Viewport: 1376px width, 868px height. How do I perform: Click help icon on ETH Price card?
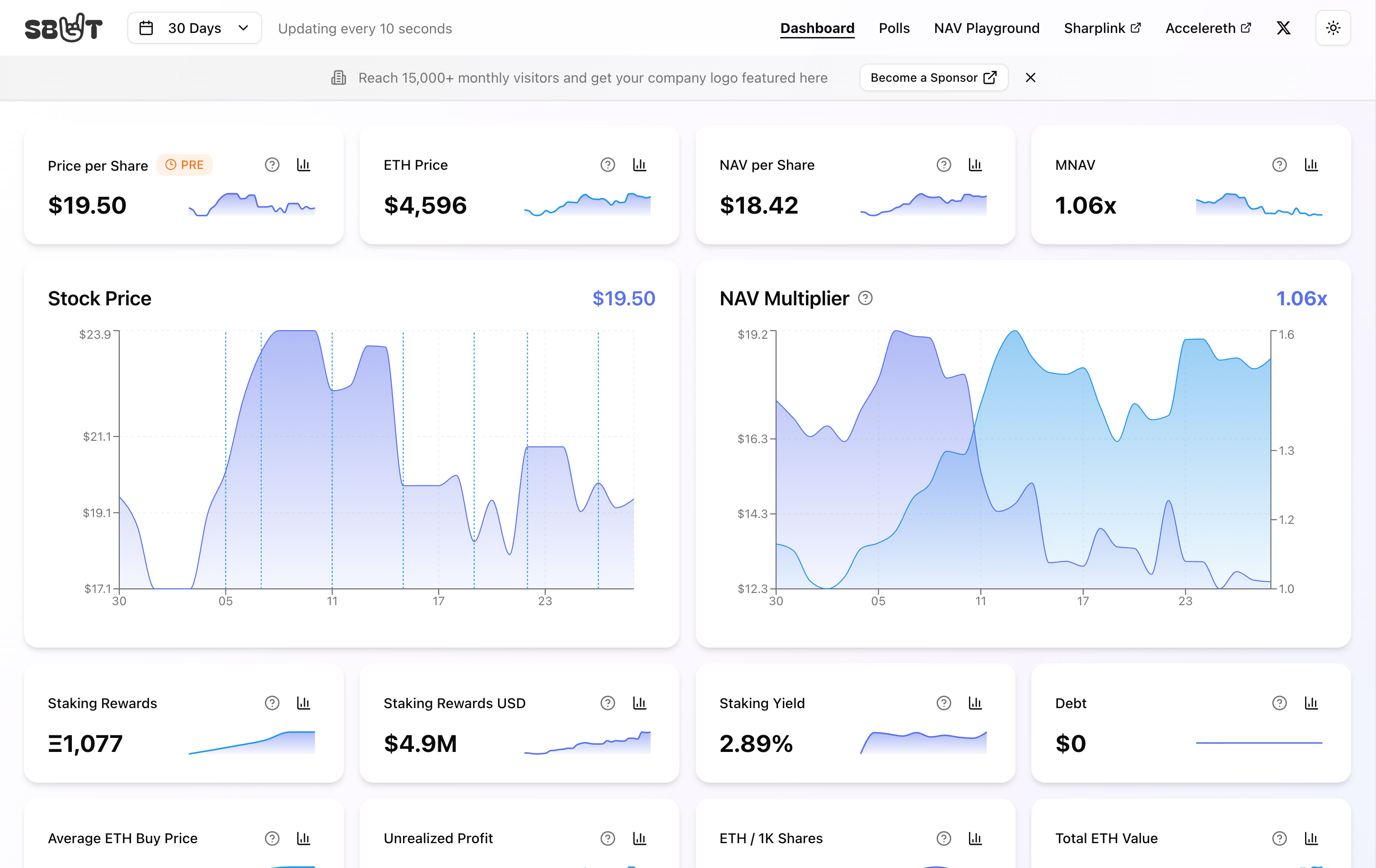608,165
